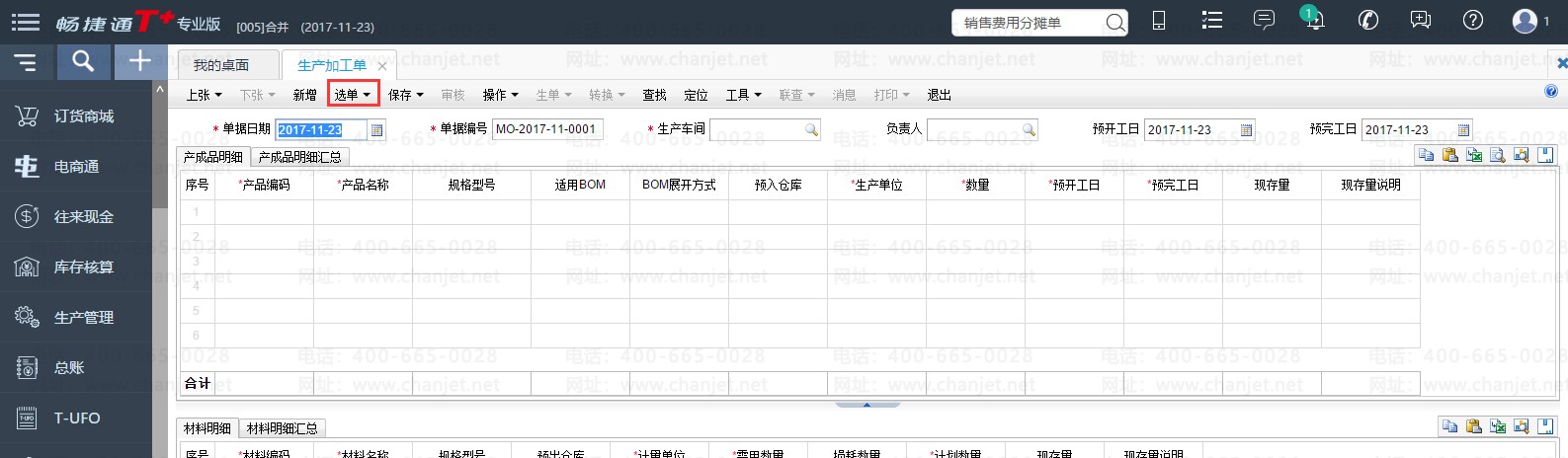Click copy rows icon in 产成品明细 toolbar
The height and width of the screenshot is (458, 1568).
(x=1426, y=155)
